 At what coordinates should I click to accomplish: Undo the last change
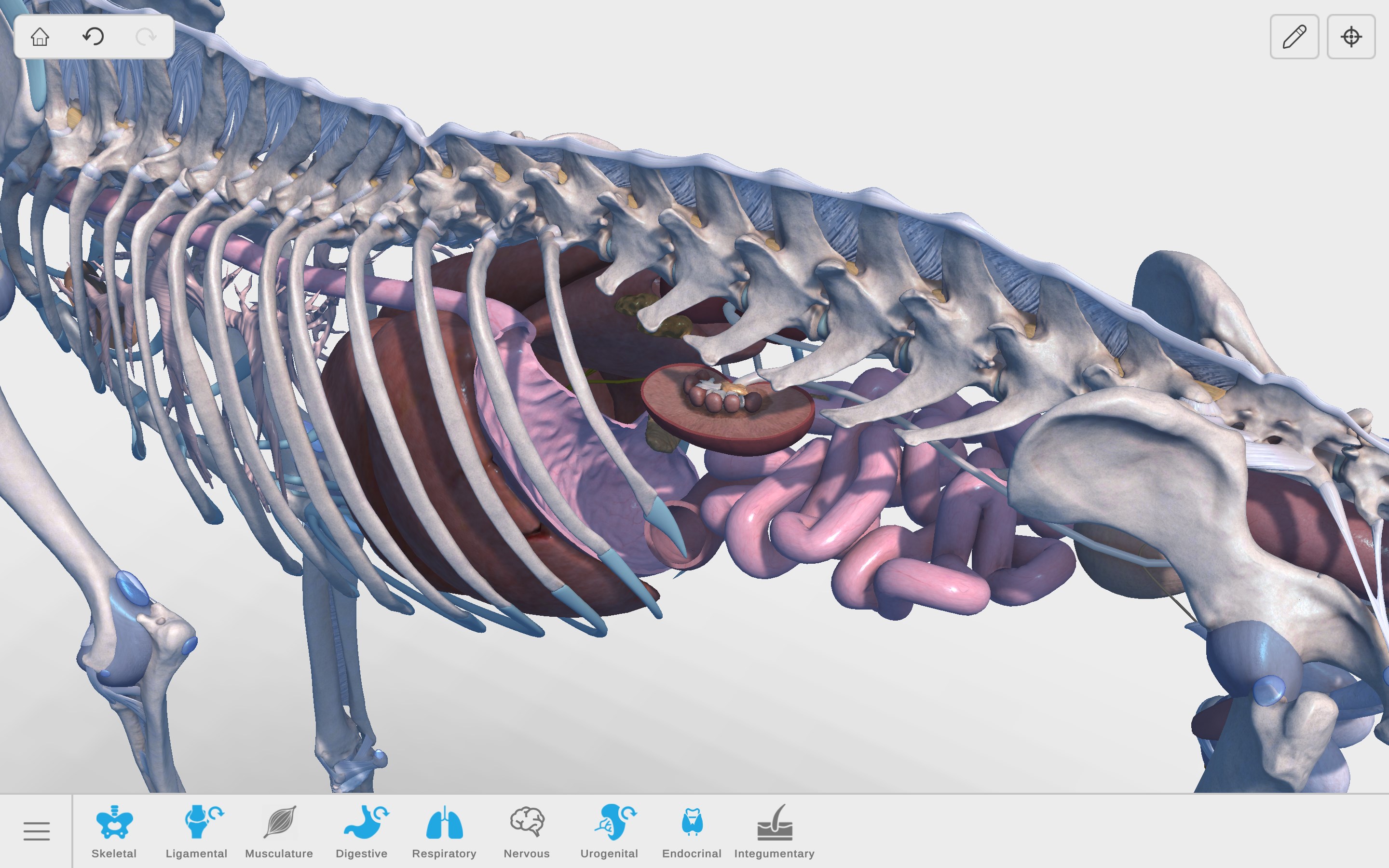(x=94, y=36)
